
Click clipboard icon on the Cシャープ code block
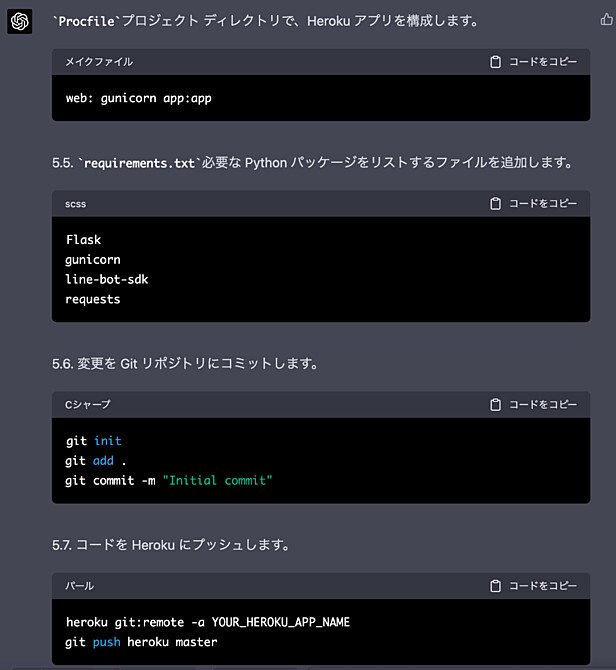click(495, 405)
